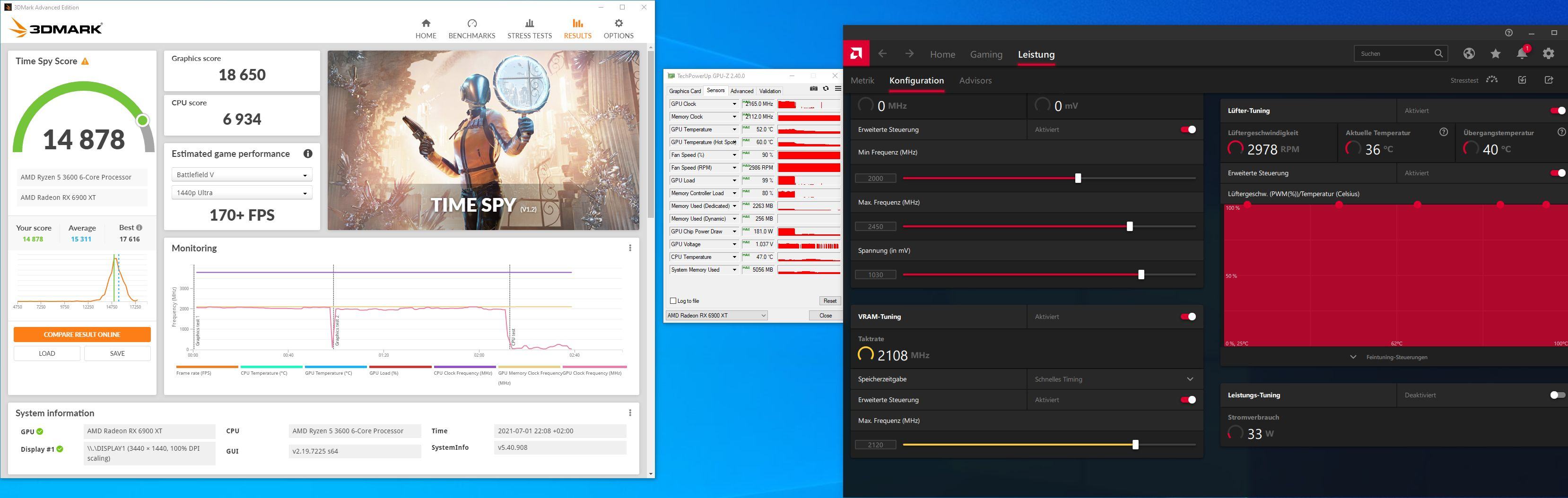Open 3DMark STRESS TESTS section
The height and width of the screenshot is (498, 1568).
530,28
